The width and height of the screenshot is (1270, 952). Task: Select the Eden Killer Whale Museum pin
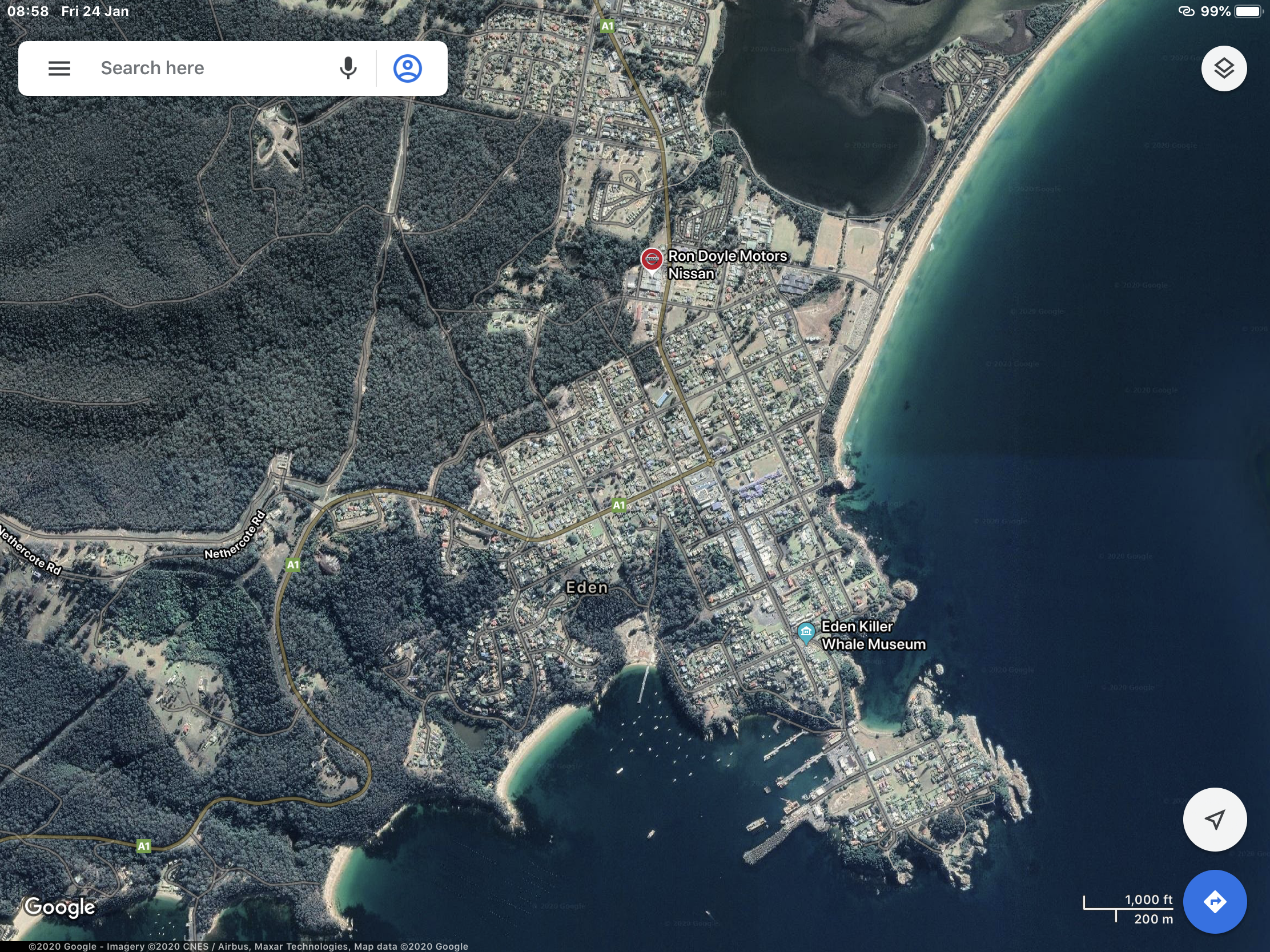point(806,632)
